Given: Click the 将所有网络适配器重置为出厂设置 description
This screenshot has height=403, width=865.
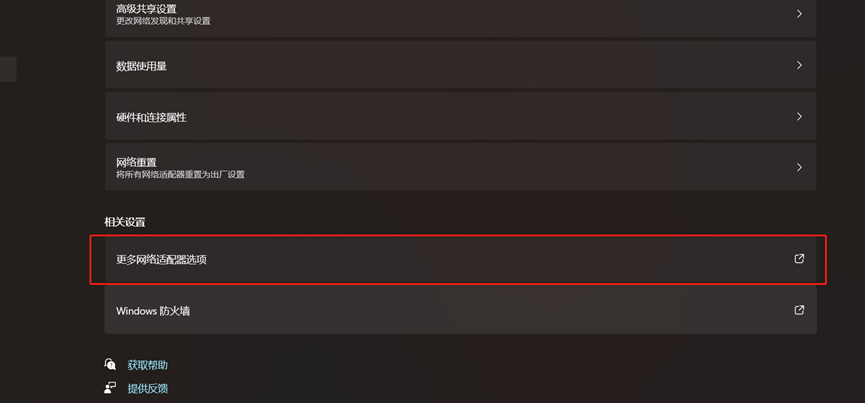Looking at the screenshot, I should (180, 175).
